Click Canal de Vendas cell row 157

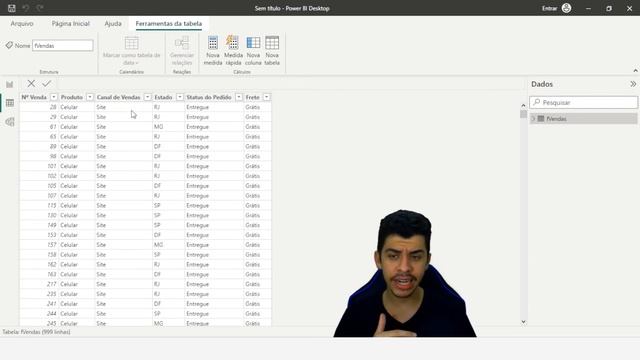tap(124, 245)
